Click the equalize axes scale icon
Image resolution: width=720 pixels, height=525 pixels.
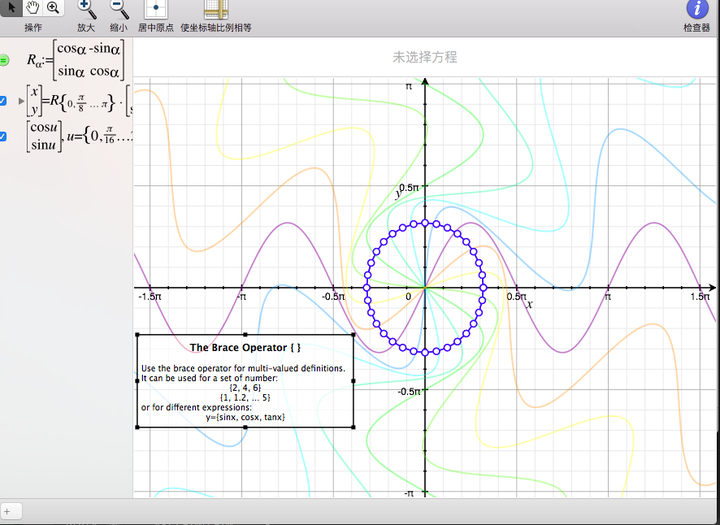216,9
